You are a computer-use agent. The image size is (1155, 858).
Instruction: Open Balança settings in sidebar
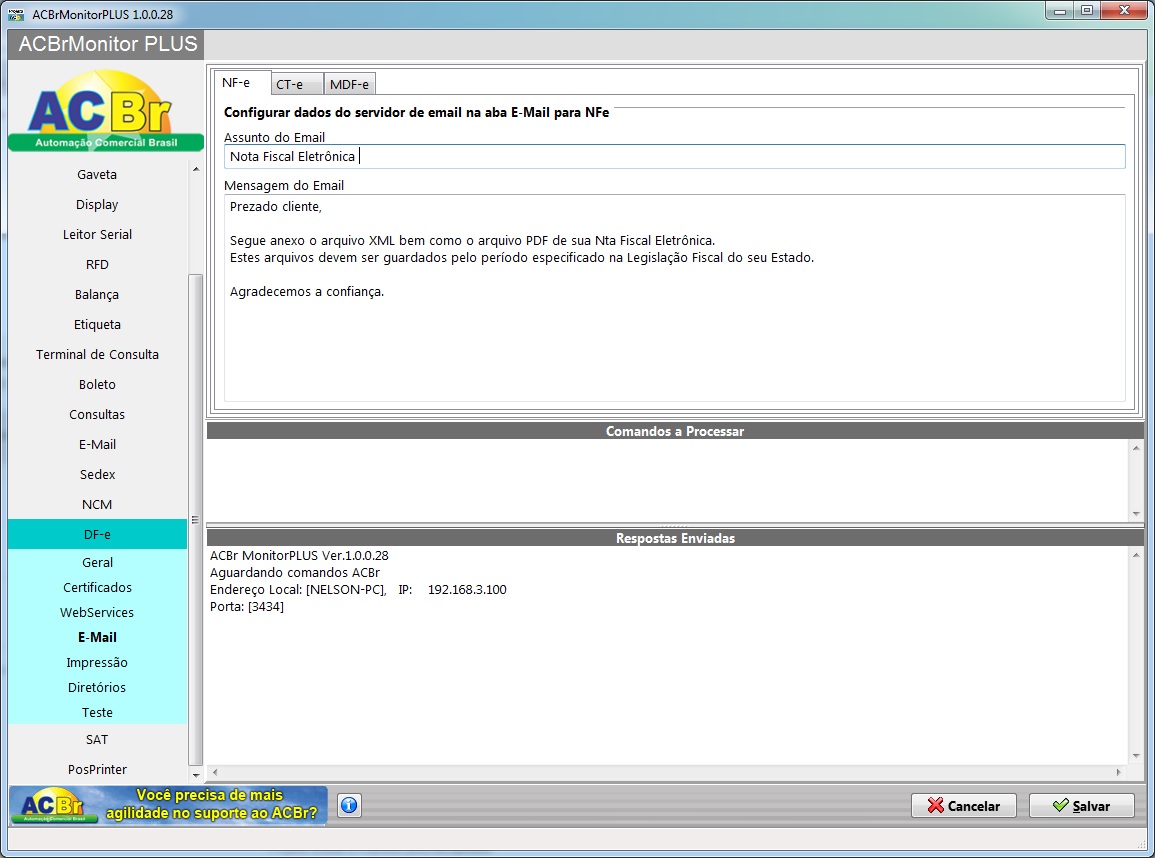[x=97, y=295]
